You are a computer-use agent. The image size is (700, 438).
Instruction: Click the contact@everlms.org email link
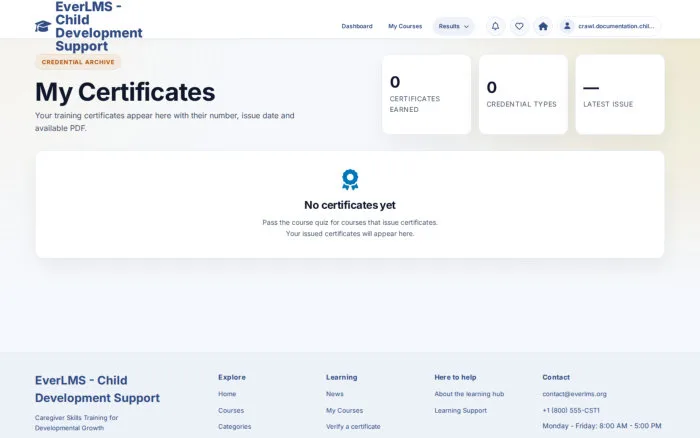(574, 394)
